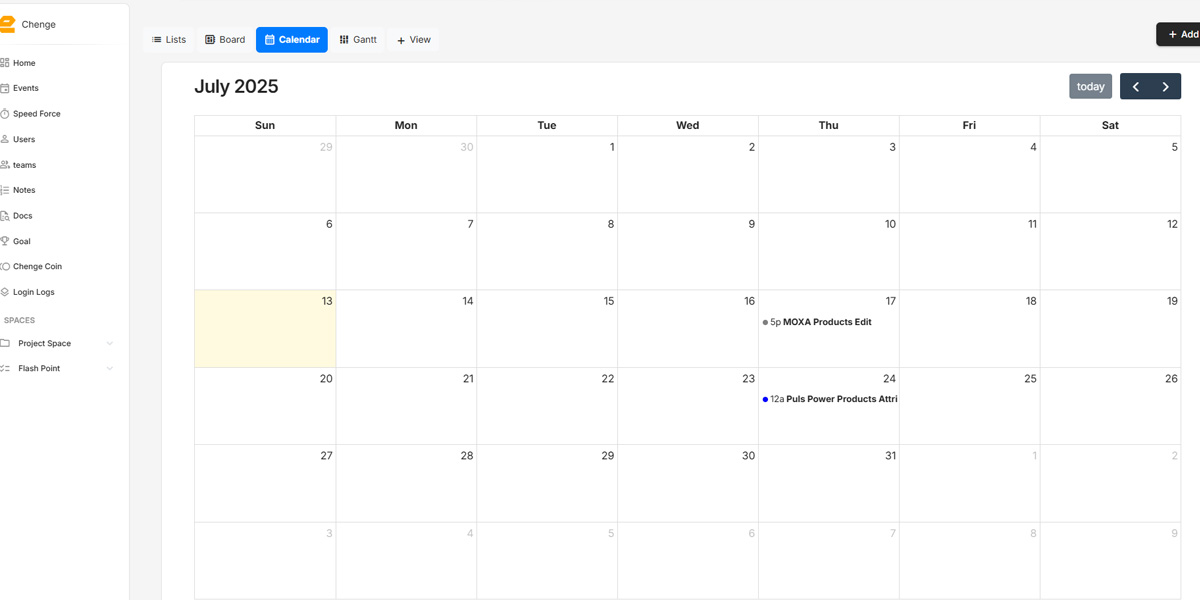The height and width of the screenshot is (600, 1200).
Task: Add a new View
Action: click(x=414, y=40)
